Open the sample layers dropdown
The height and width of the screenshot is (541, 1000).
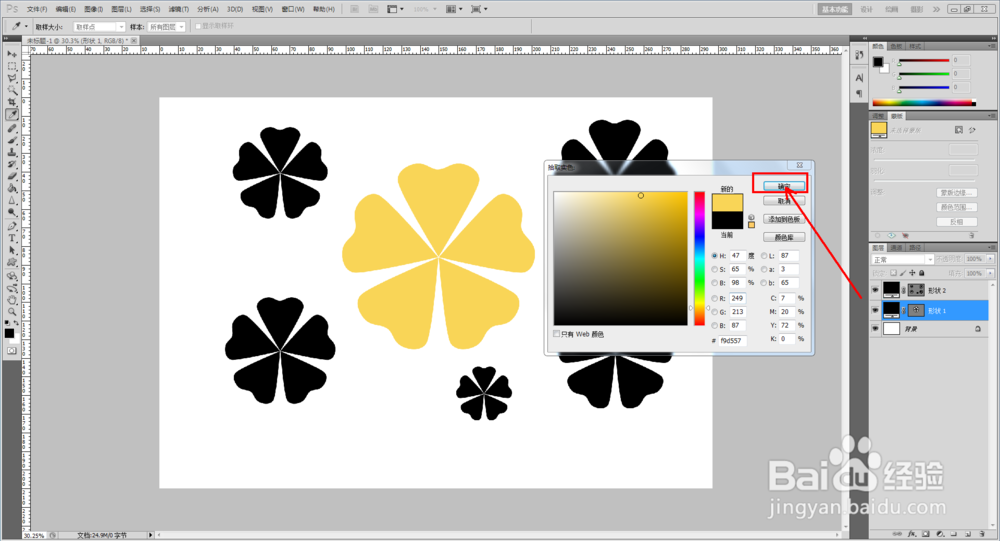click(x=167, y=27)
